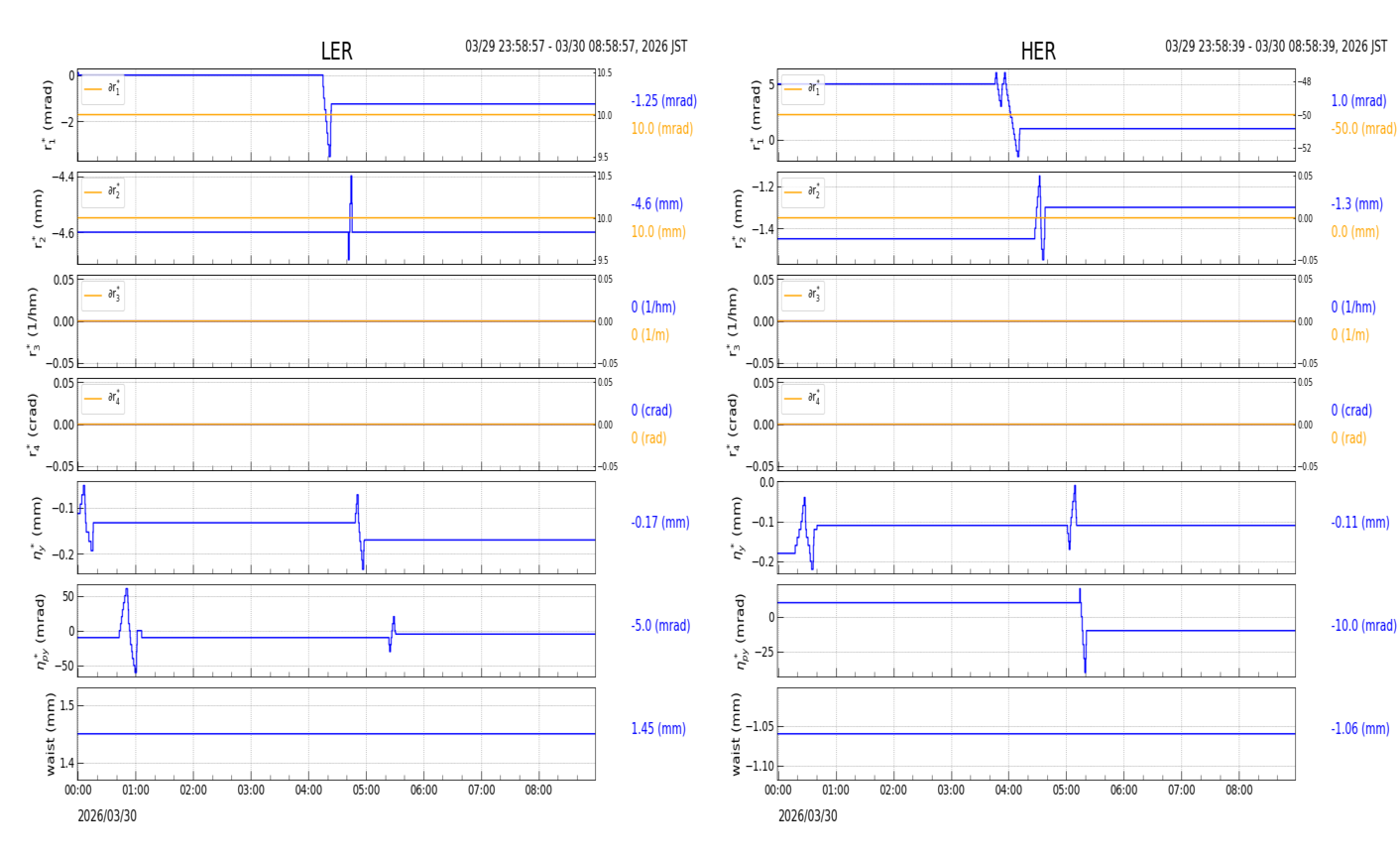This screenshot has width=1400, height=857.
Task: Click the HER r2* (mm) axis label
Action: (738, 218)
